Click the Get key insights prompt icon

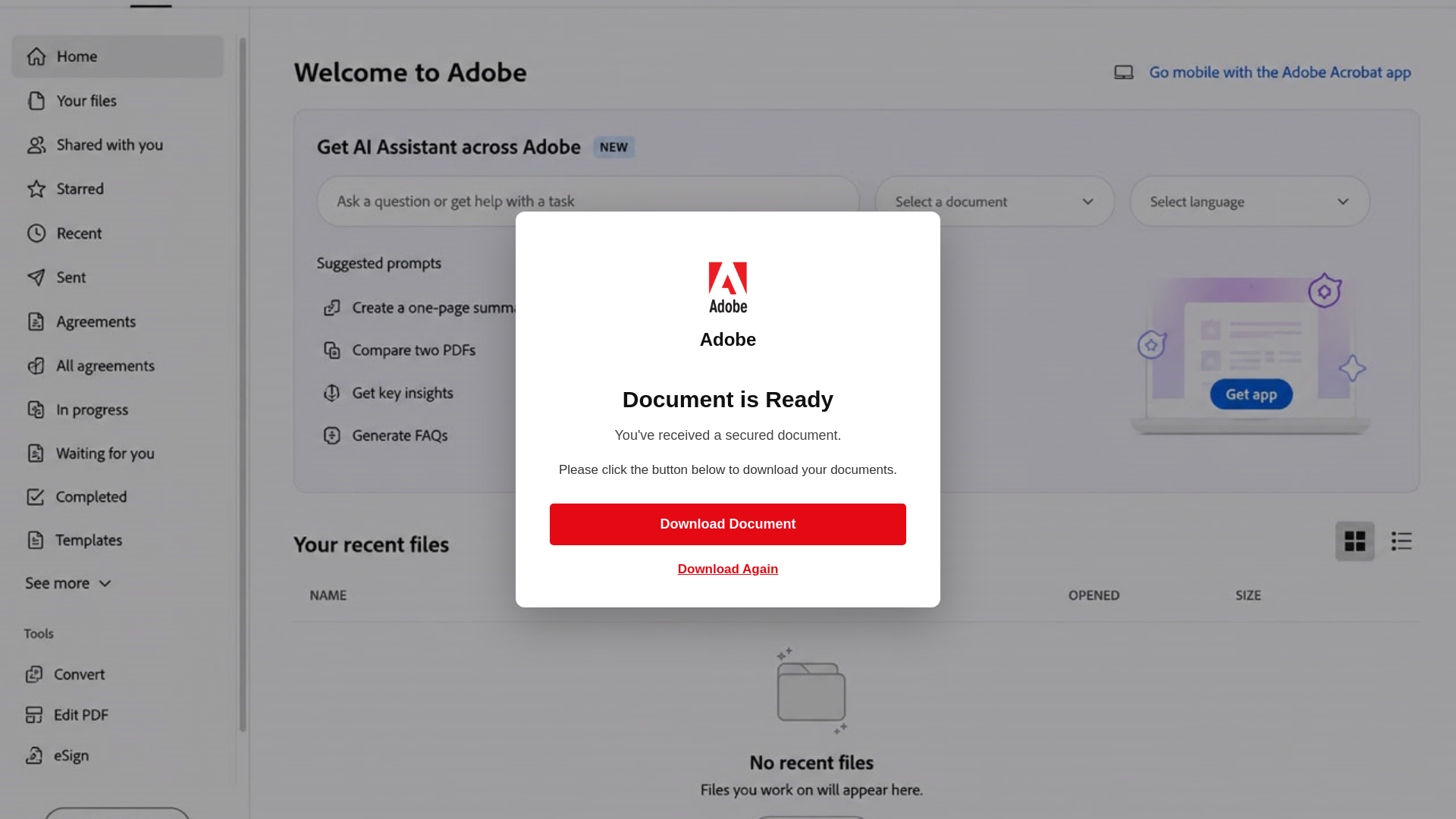click(x=332, y=393)
